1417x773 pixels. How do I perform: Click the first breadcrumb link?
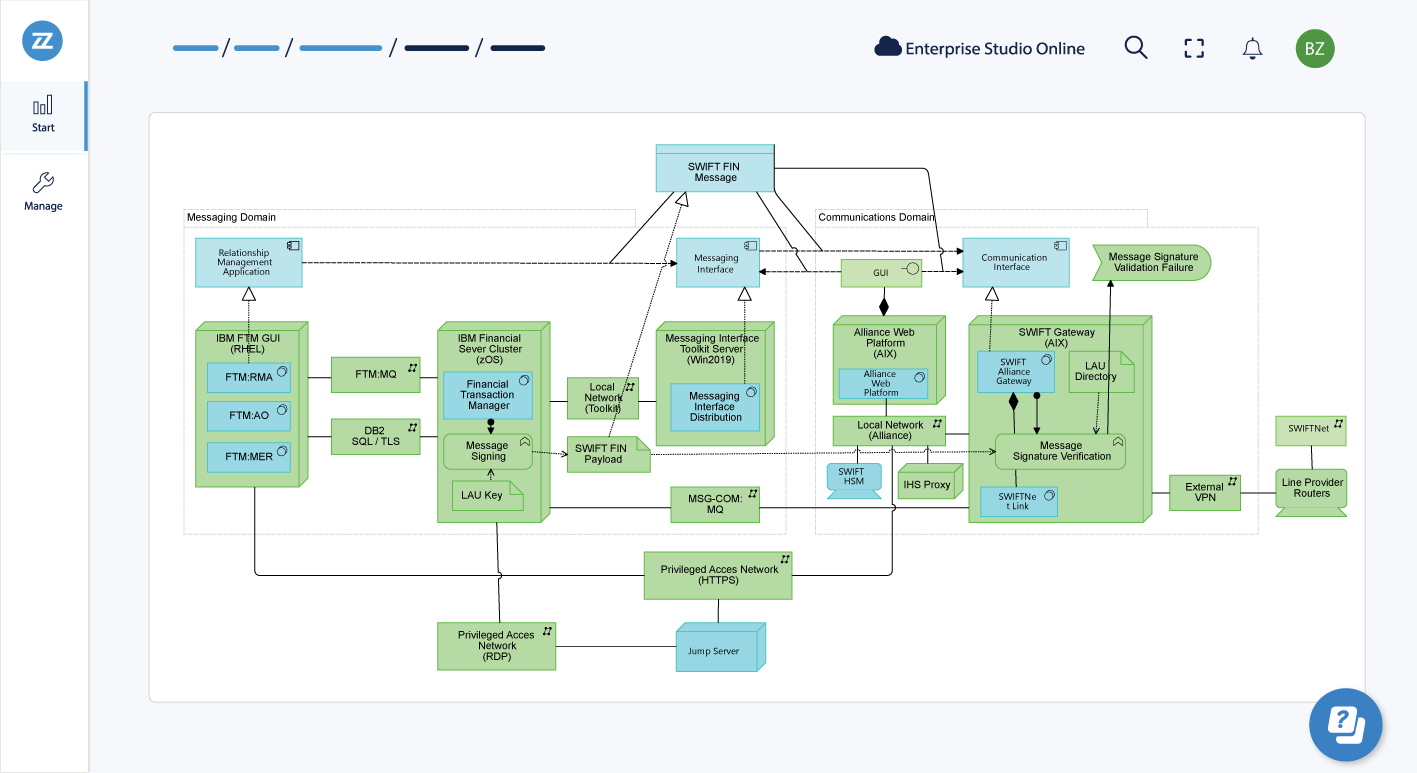click(195, 48)
